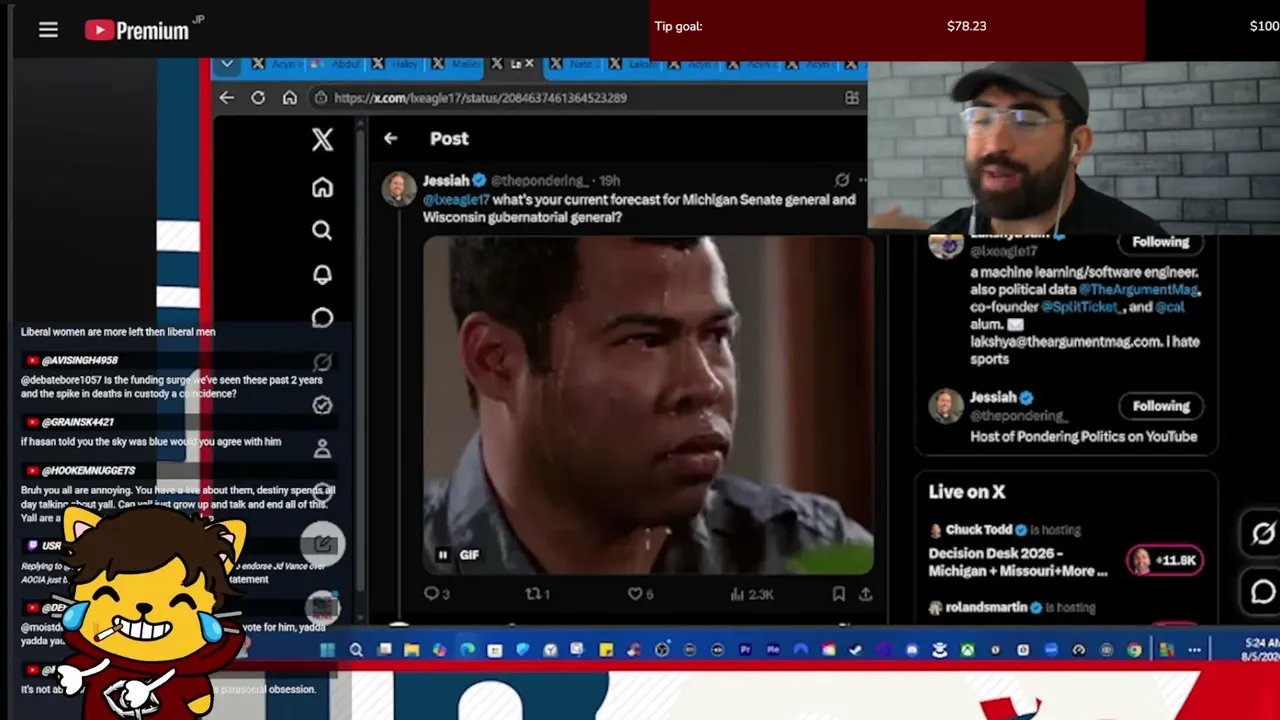The height and width of the screenshot is (720, 1280).
Task: Open Media Encoder from the taskbar
Action: coord(773,650)
